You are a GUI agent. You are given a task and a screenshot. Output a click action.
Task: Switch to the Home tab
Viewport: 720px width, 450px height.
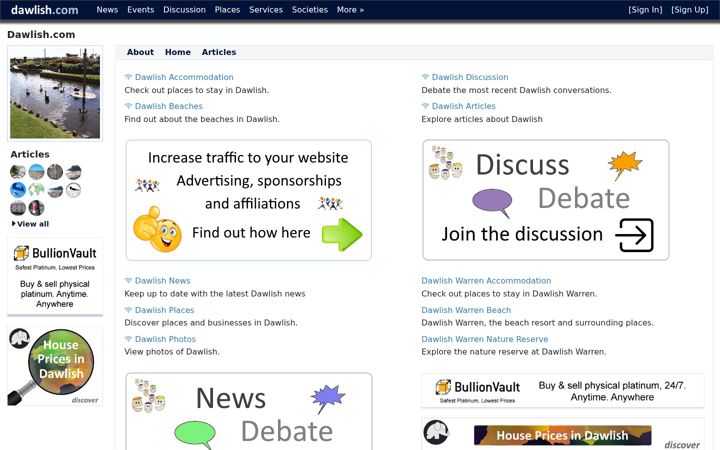178,52
